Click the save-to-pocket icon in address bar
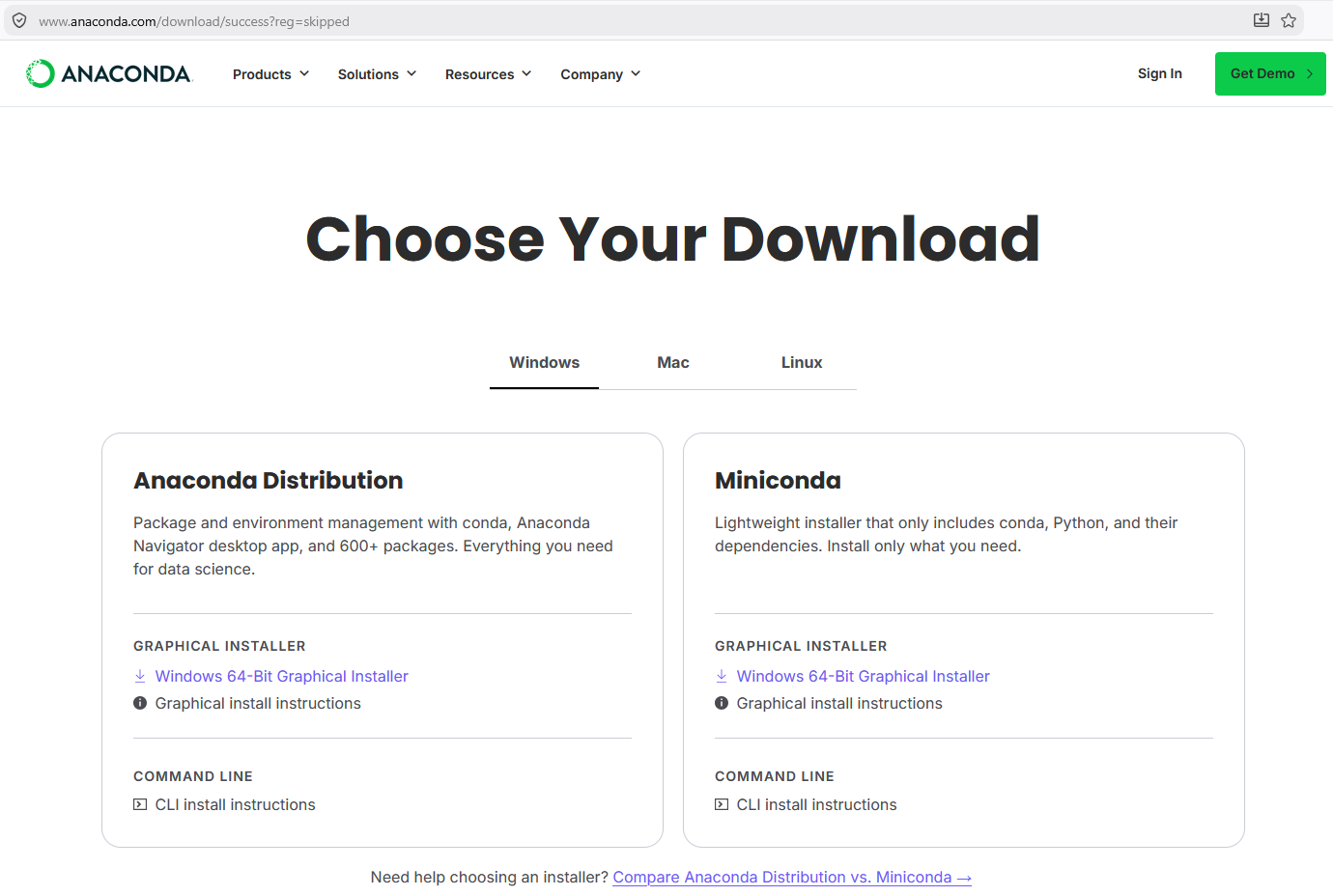The width and height of the screenshot is (1333, 896). [1262, 20]
